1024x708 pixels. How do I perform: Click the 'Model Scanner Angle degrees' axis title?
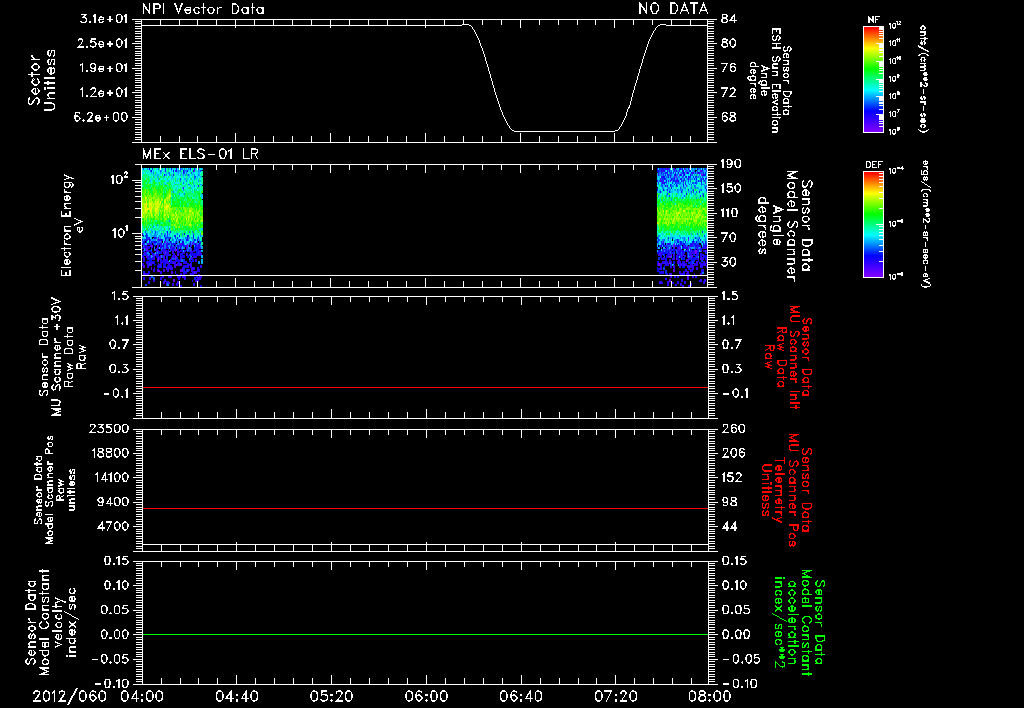(x=784, y=226)
